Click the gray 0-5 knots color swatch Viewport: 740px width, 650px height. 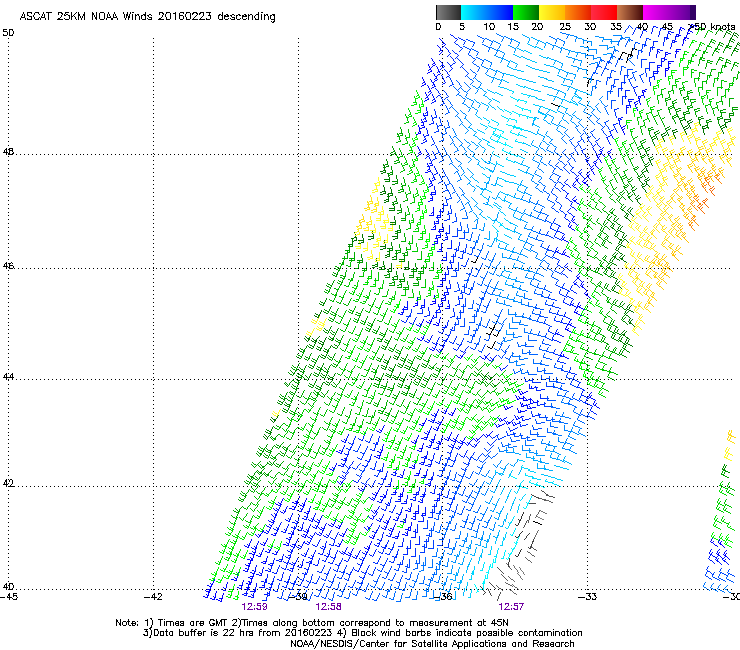pyautogui.click(x=448, y=12)
